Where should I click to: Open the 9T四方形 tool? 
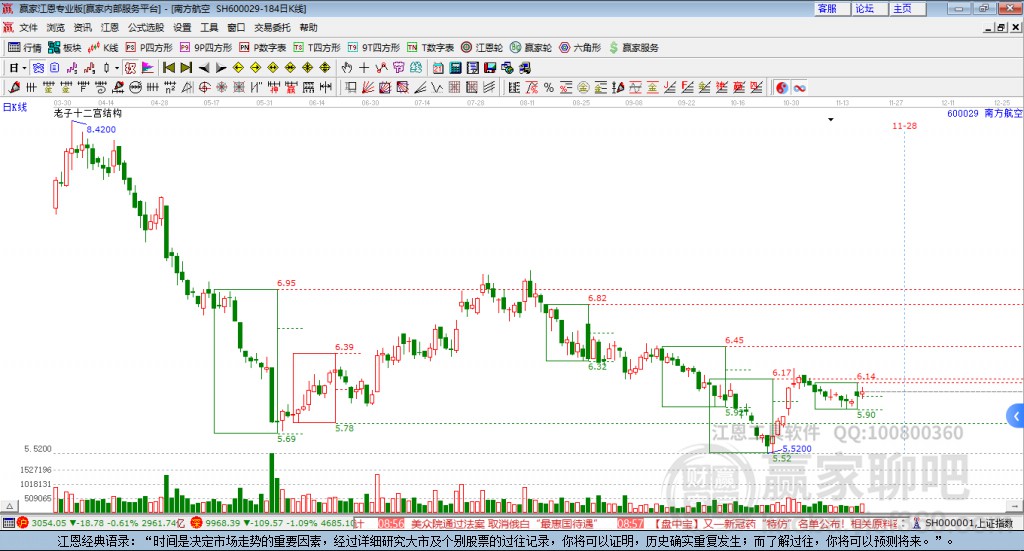(374, 48)
